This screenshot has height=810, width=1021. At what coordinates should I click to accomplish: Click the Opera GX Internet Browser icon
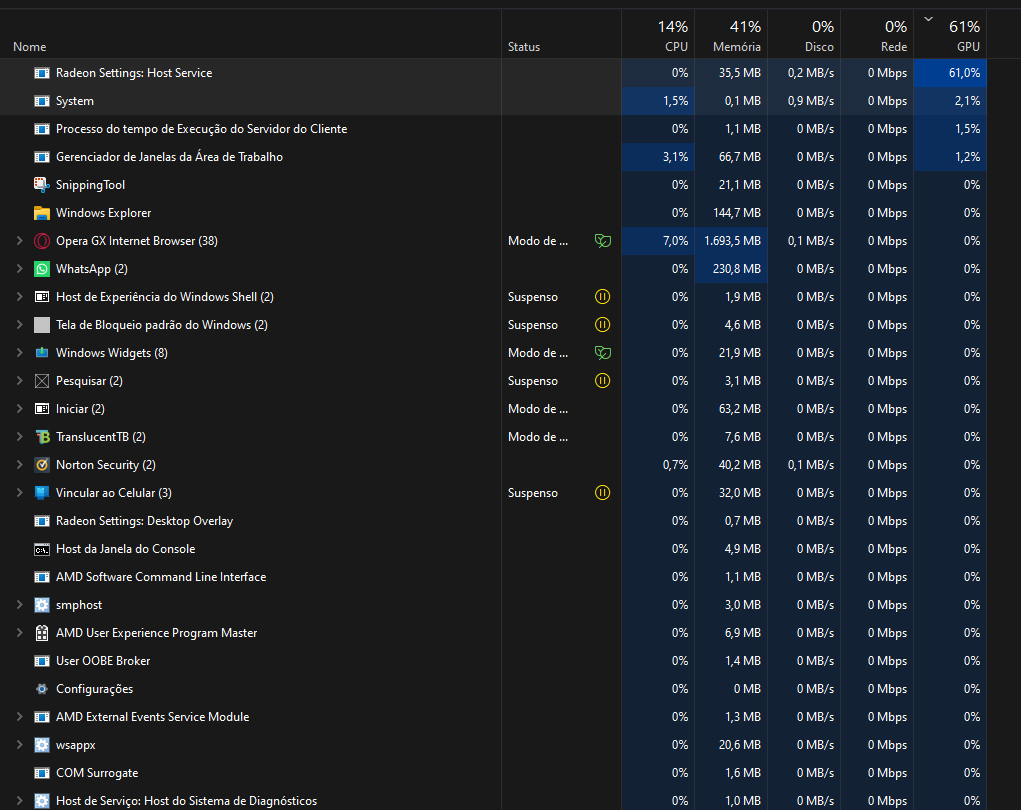[42, 241]
